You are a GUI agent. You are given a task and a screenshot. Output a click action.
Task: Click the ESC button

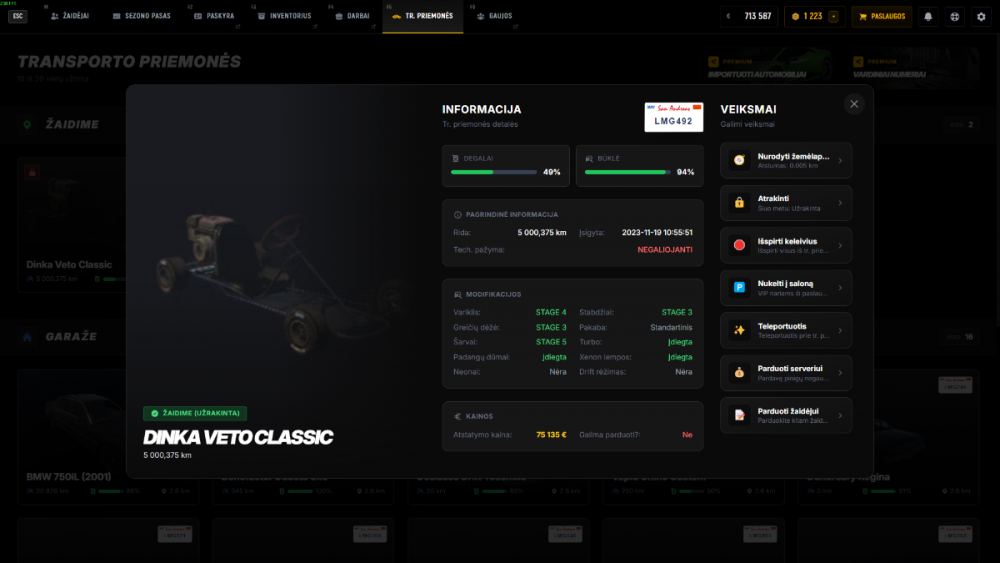(x=18, y=16)
